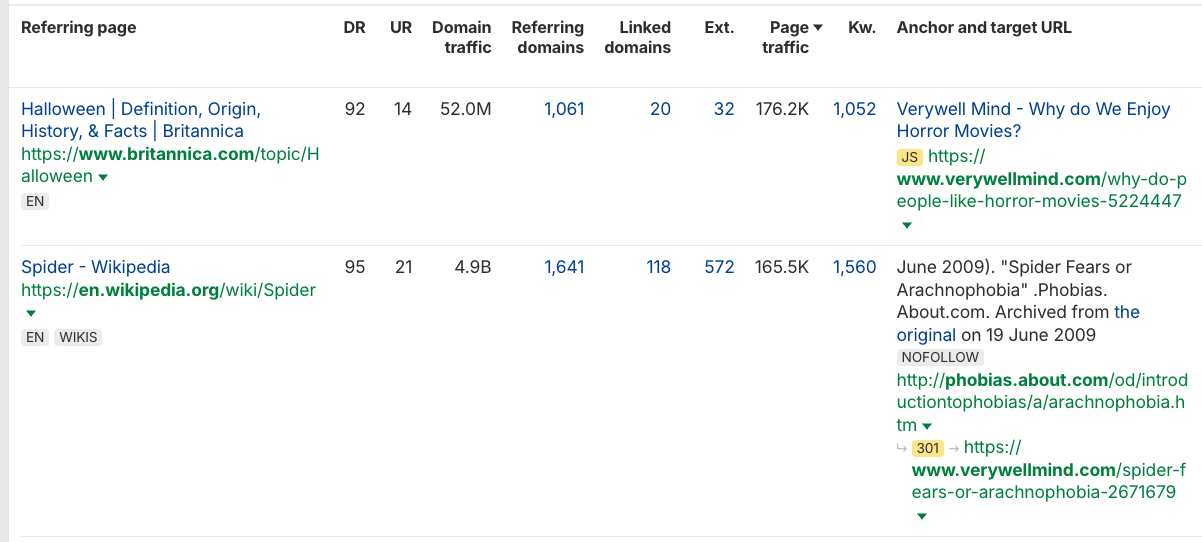Expand dropdown next to Britannica Halloween URL
Viewport: 1202px width, 542px height.
(x=102, y=177)
